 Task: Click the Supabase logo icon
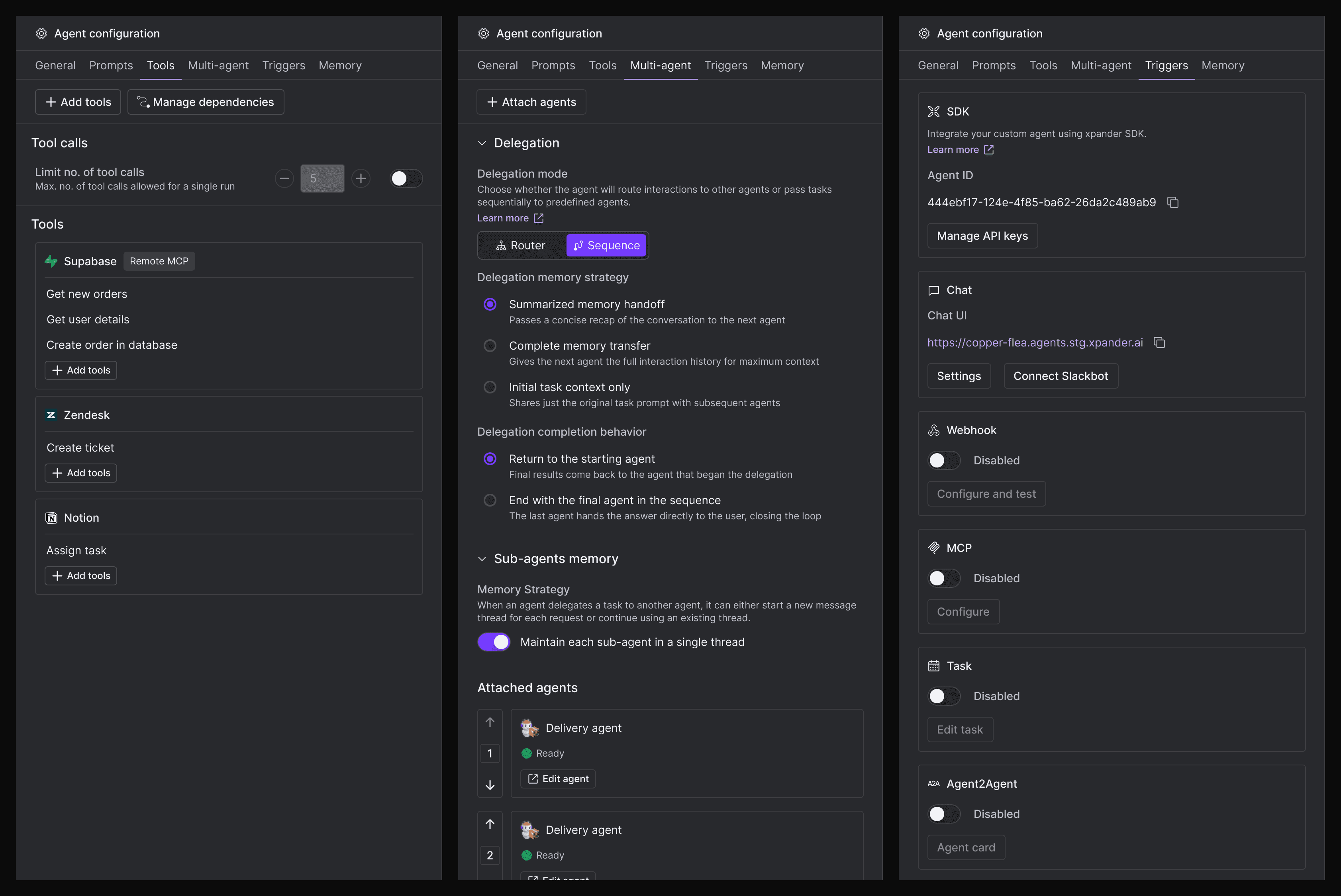tap(51, 261)
